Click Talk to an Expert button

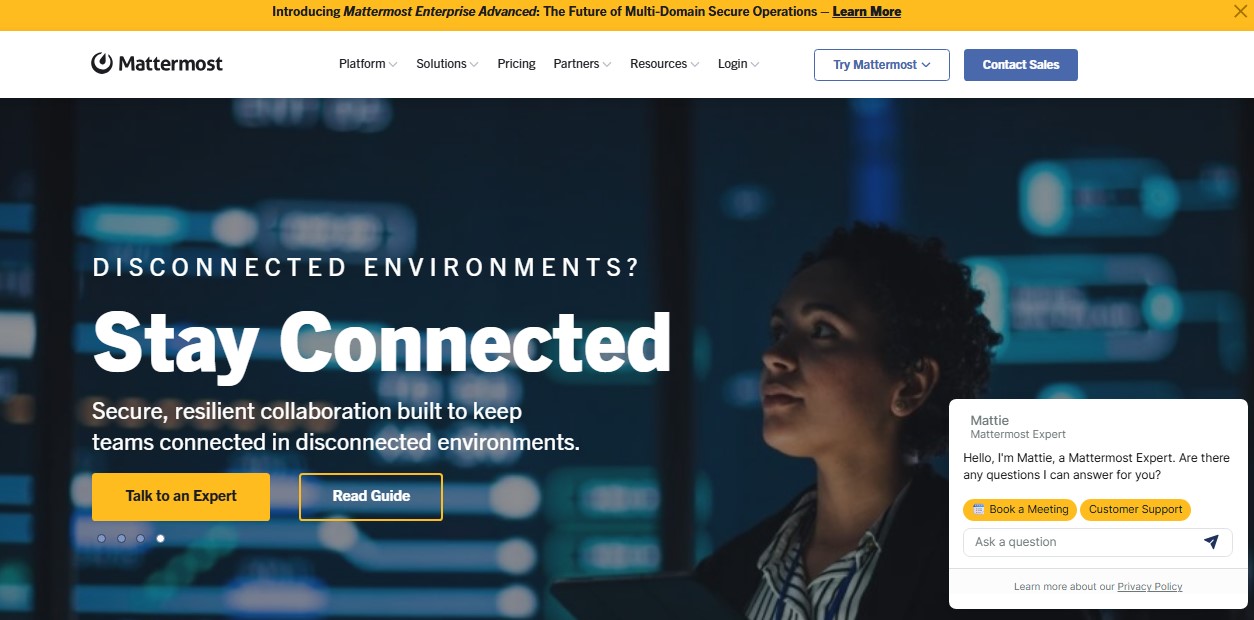click(181, 496)
